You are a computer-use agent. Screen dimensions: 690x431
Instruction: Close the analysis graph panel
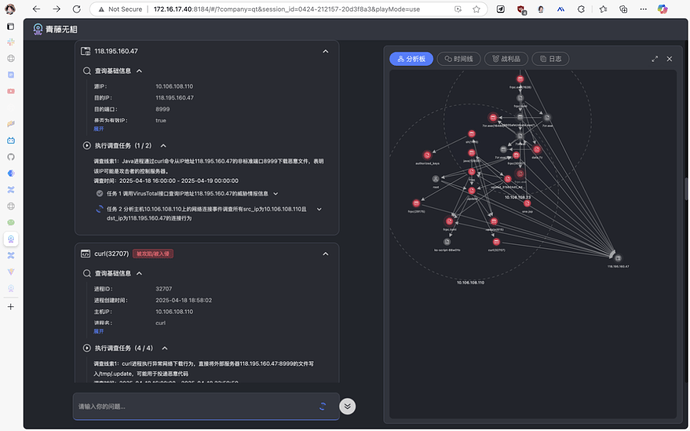click(669, 59)
